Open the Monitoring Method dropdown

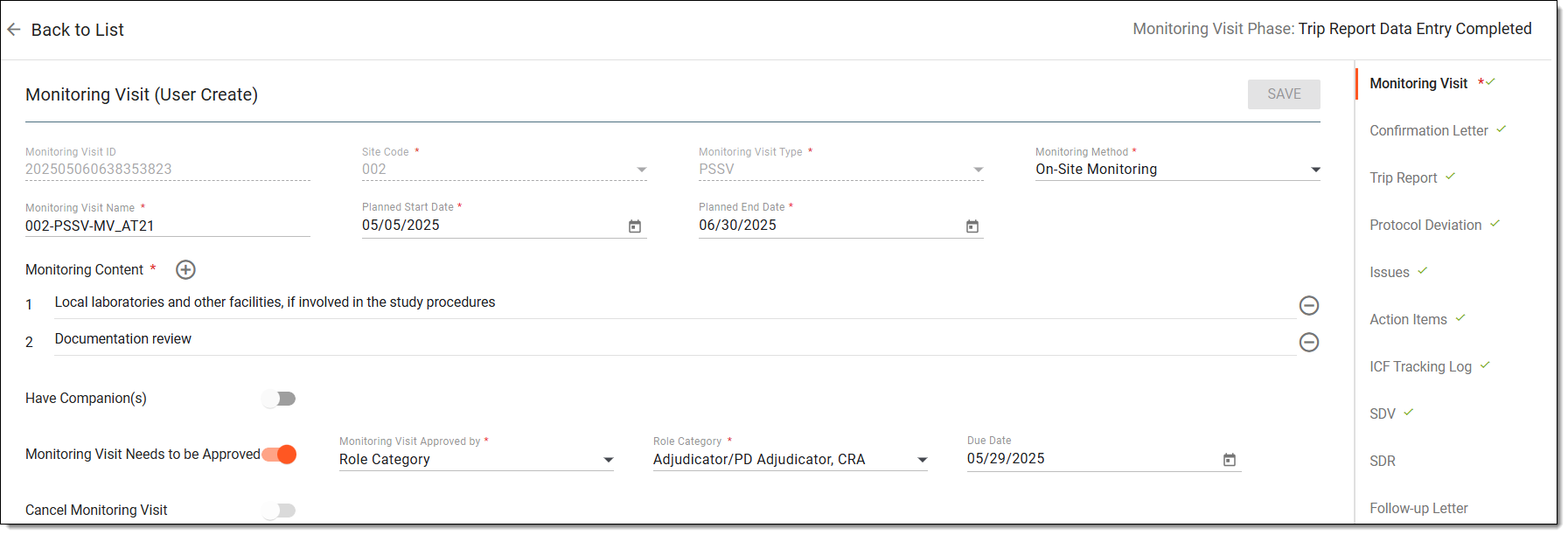point(1177,170)
